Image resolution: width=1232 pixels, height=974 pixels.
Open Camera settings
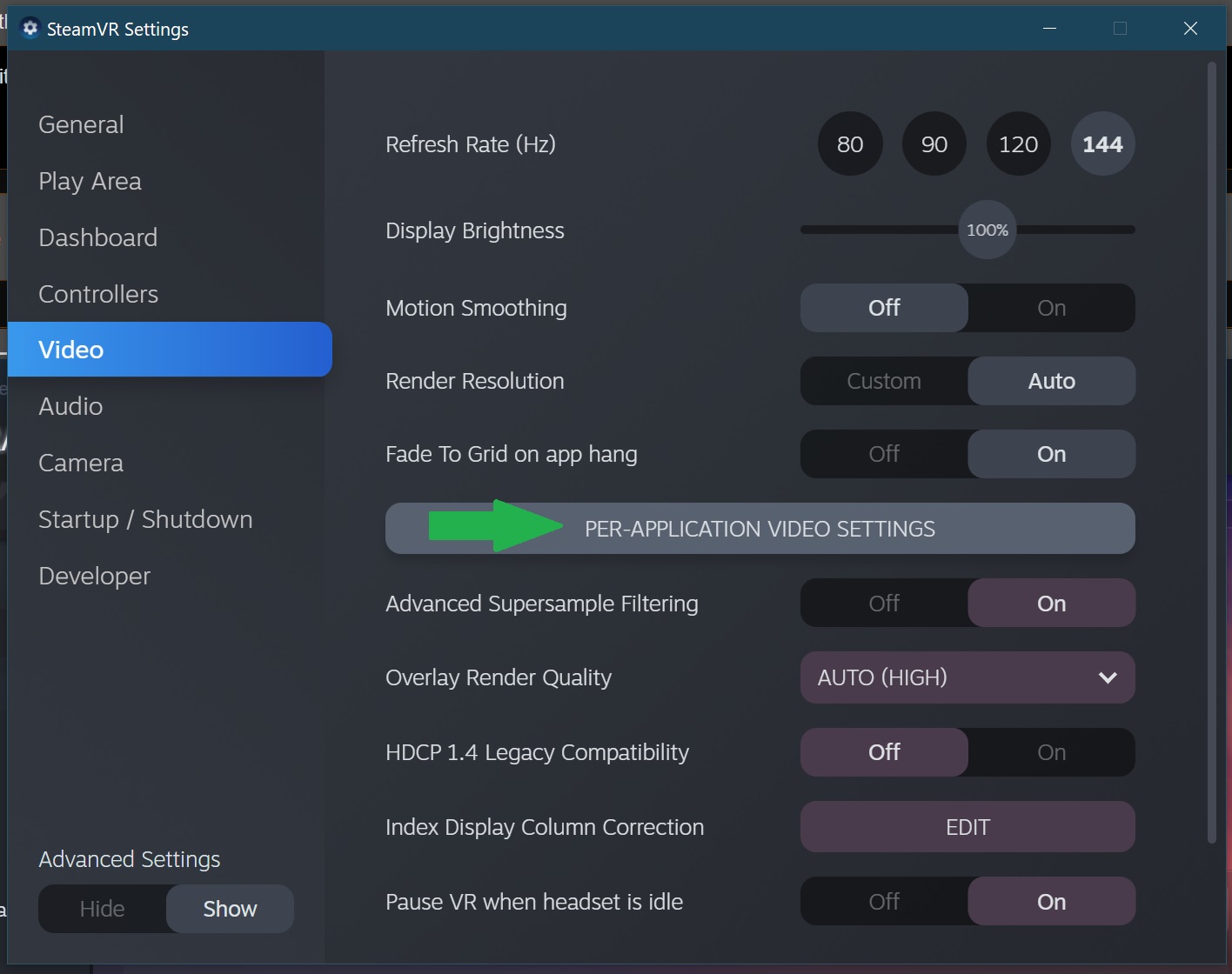(x=81, y=463)
